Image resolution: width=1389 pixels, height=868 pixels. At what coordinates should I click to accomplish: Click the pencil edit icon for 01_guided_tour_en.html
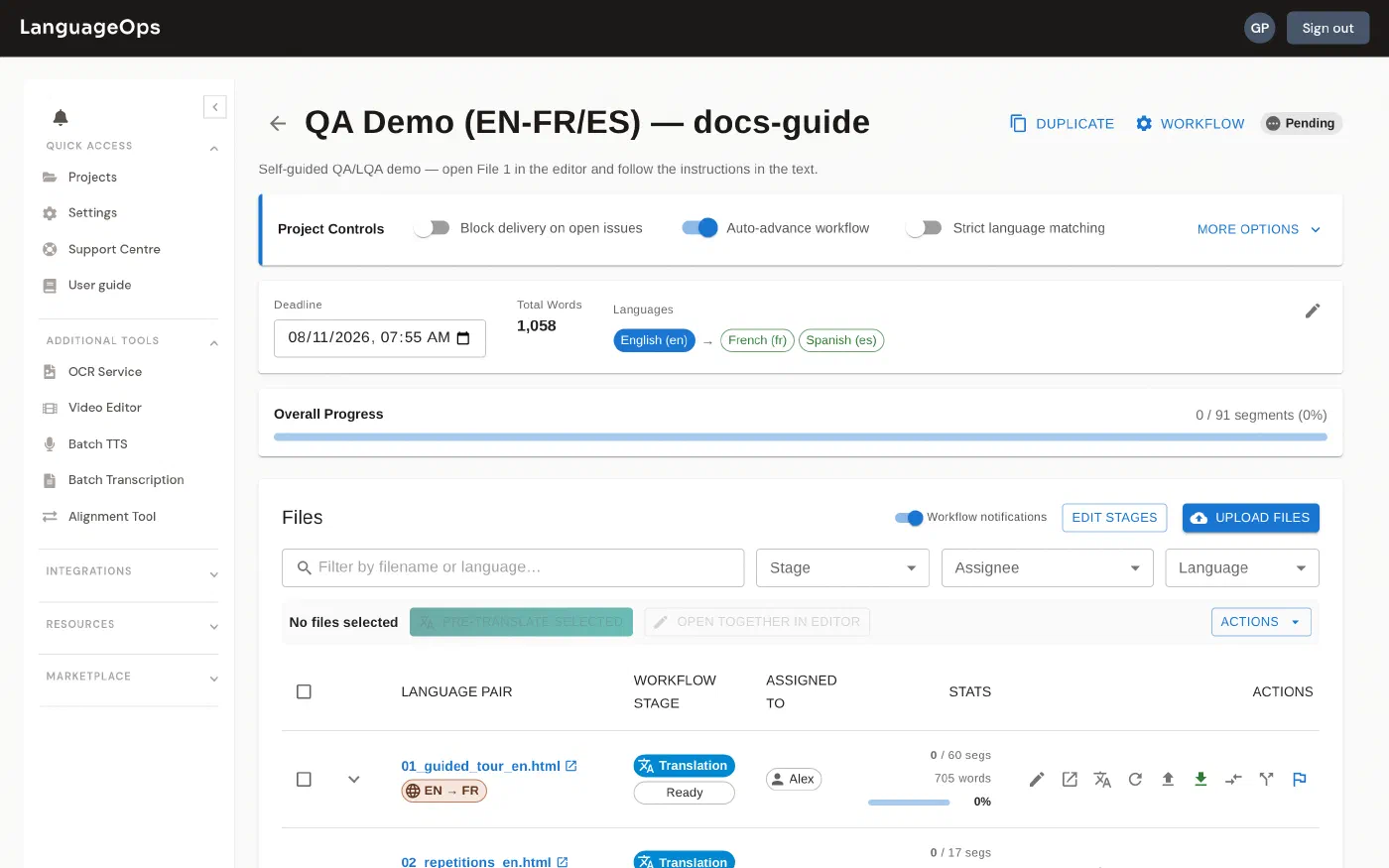tap(1037, 780)
